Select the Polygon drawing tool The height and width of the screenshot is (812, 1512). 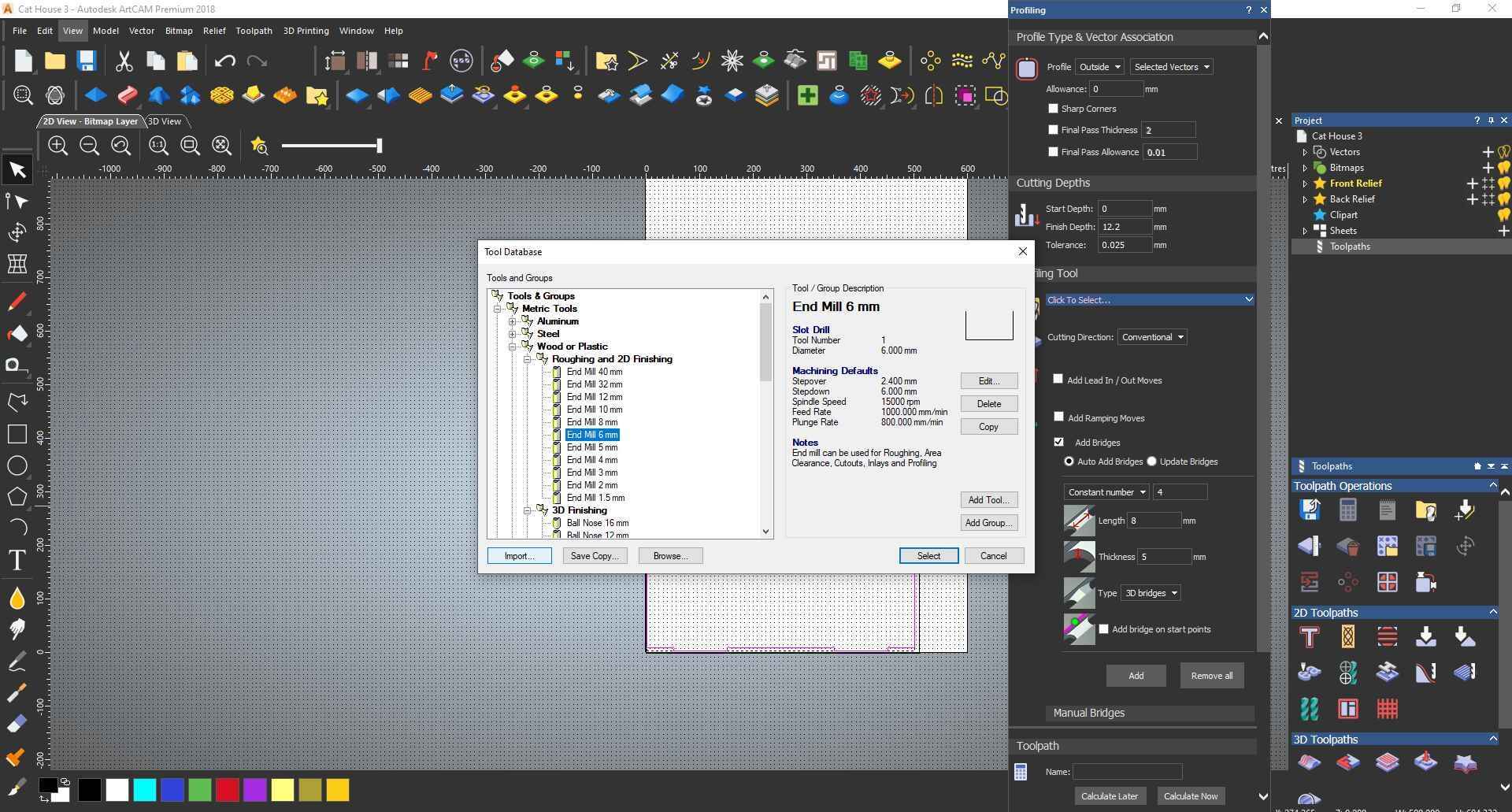point(17,497)
